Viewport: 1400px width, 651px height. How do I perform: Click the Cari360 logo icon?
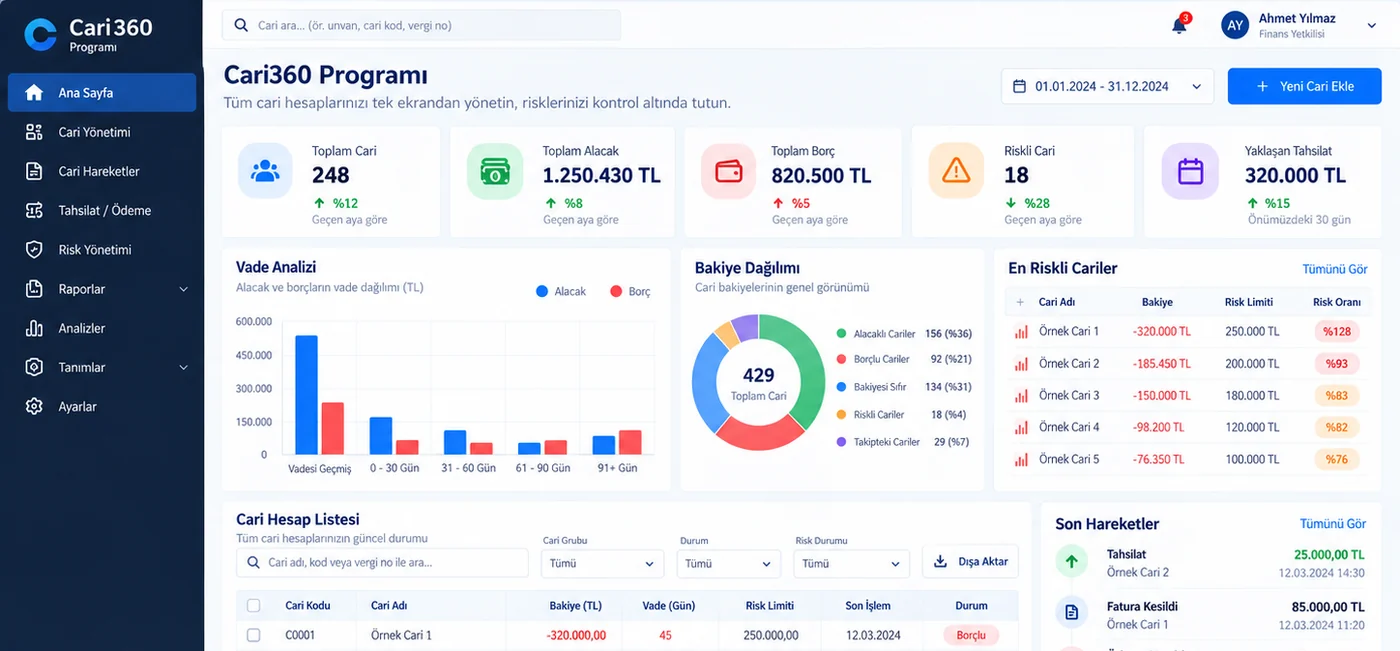(x=40, y=34)
